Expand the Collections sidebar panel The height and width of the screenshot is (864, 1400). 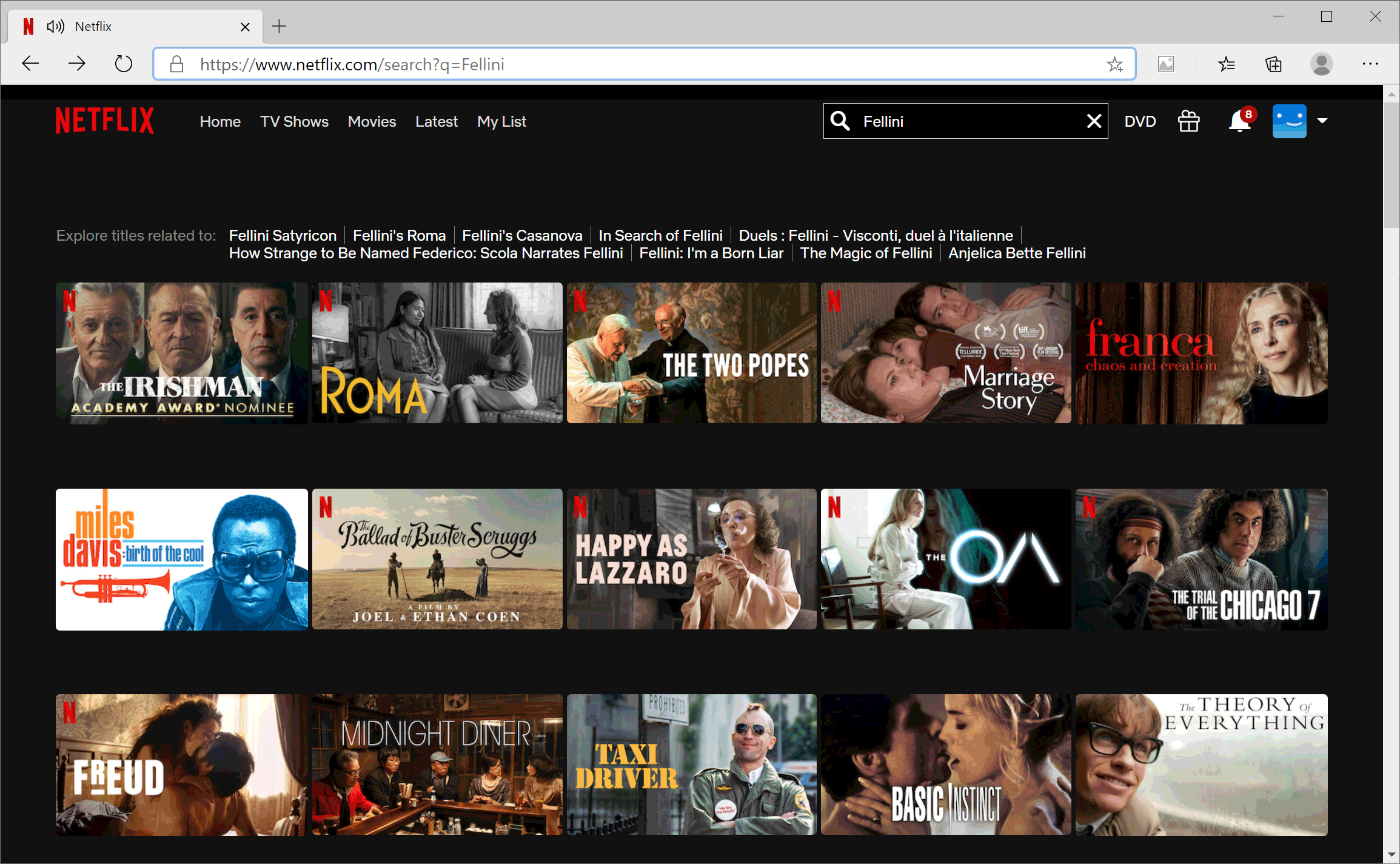pos(1276,64)
